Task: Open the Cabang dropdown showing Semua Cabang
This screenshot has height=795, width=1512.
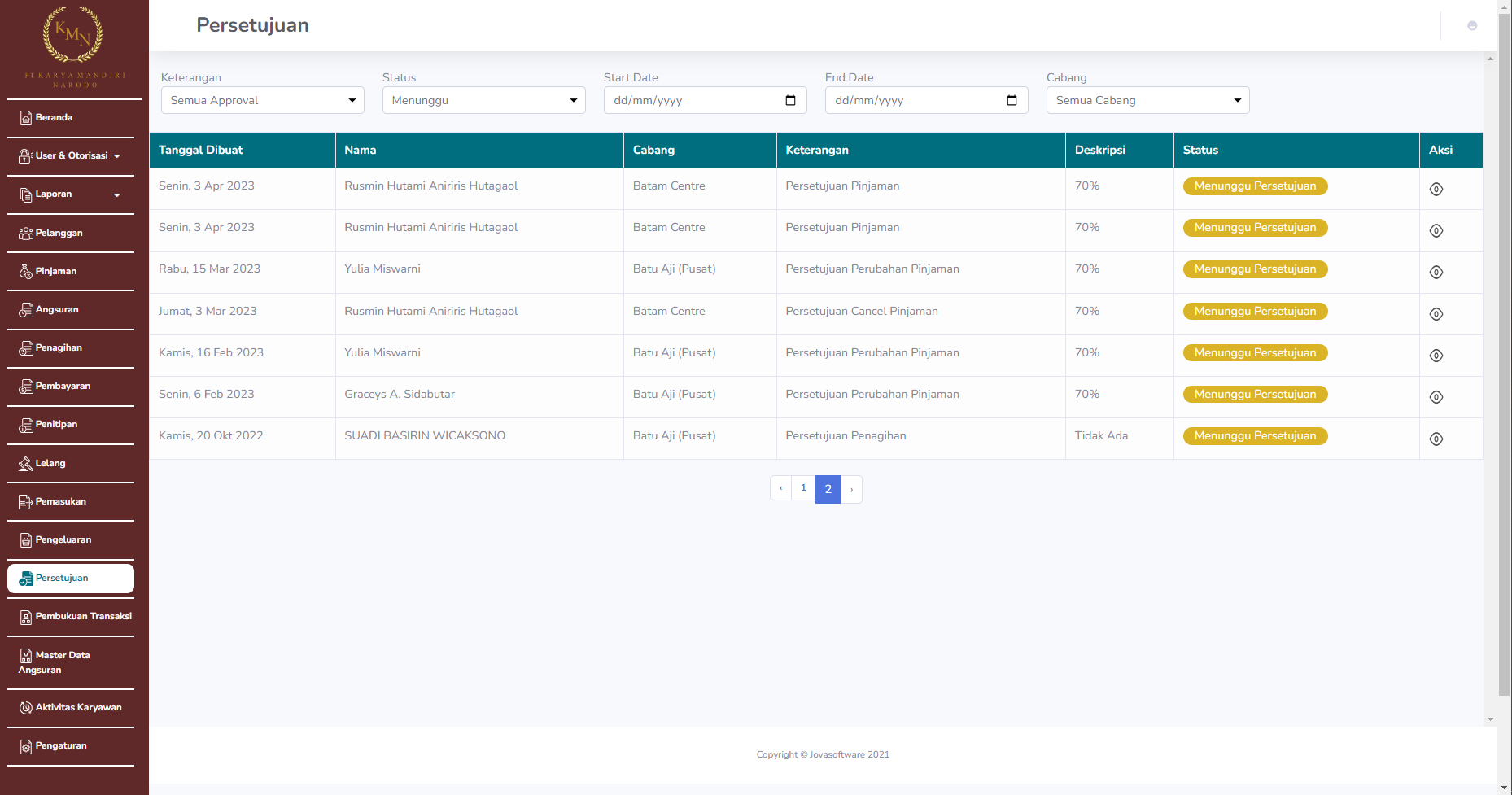Action: click(1147, 100)
